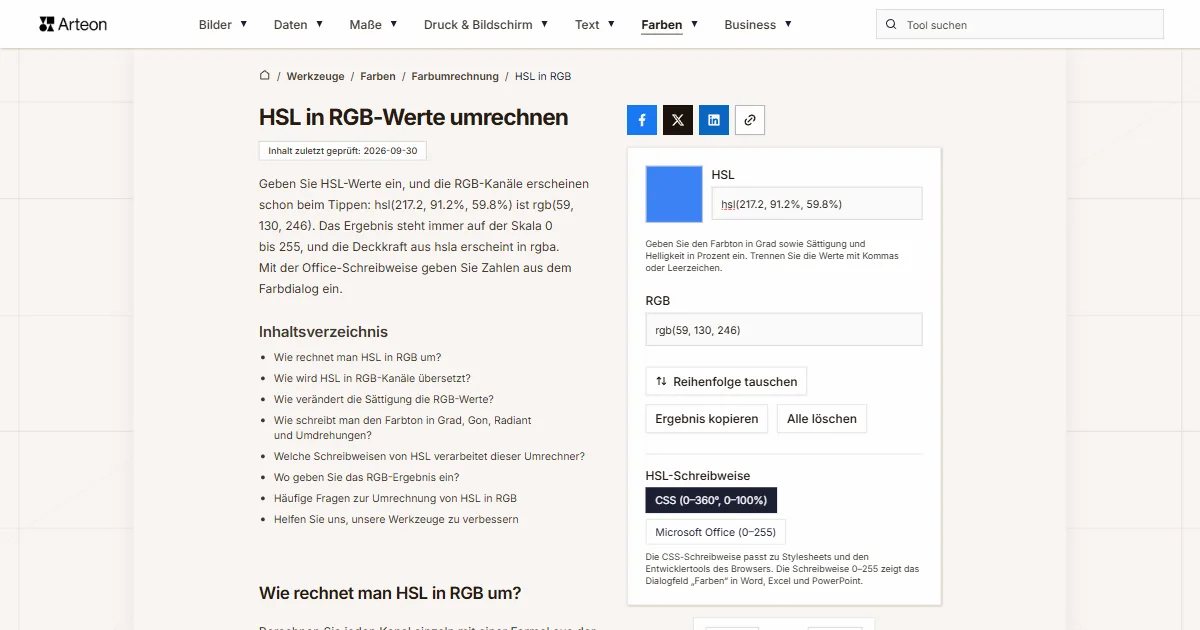Viewport: 1200px width, 630px height.
Task: Open the Text menu
Action: (587, 25)
